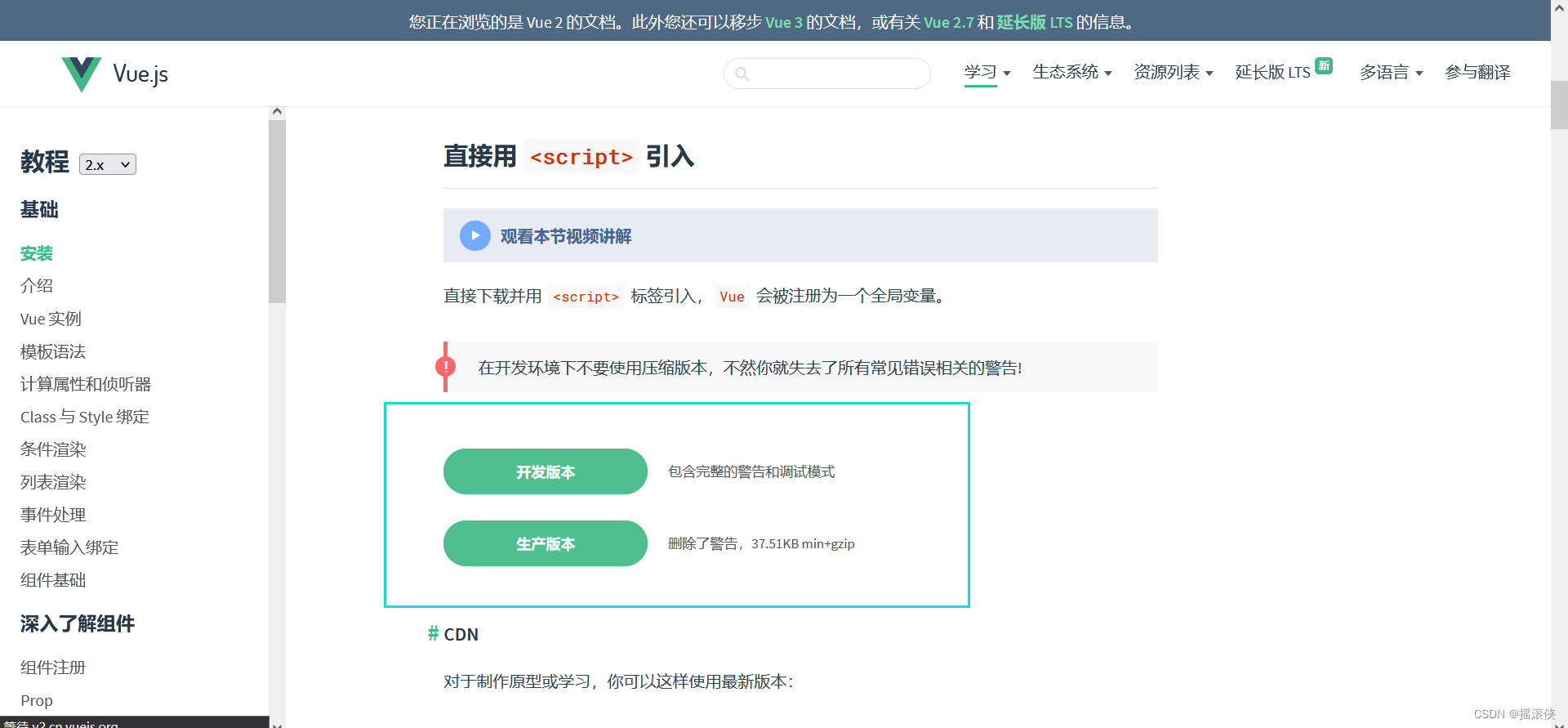Click the 开发版本 download button
The height and width of the screenshot is (728, 1568).
pyautogui.click(x=546, y=471)
